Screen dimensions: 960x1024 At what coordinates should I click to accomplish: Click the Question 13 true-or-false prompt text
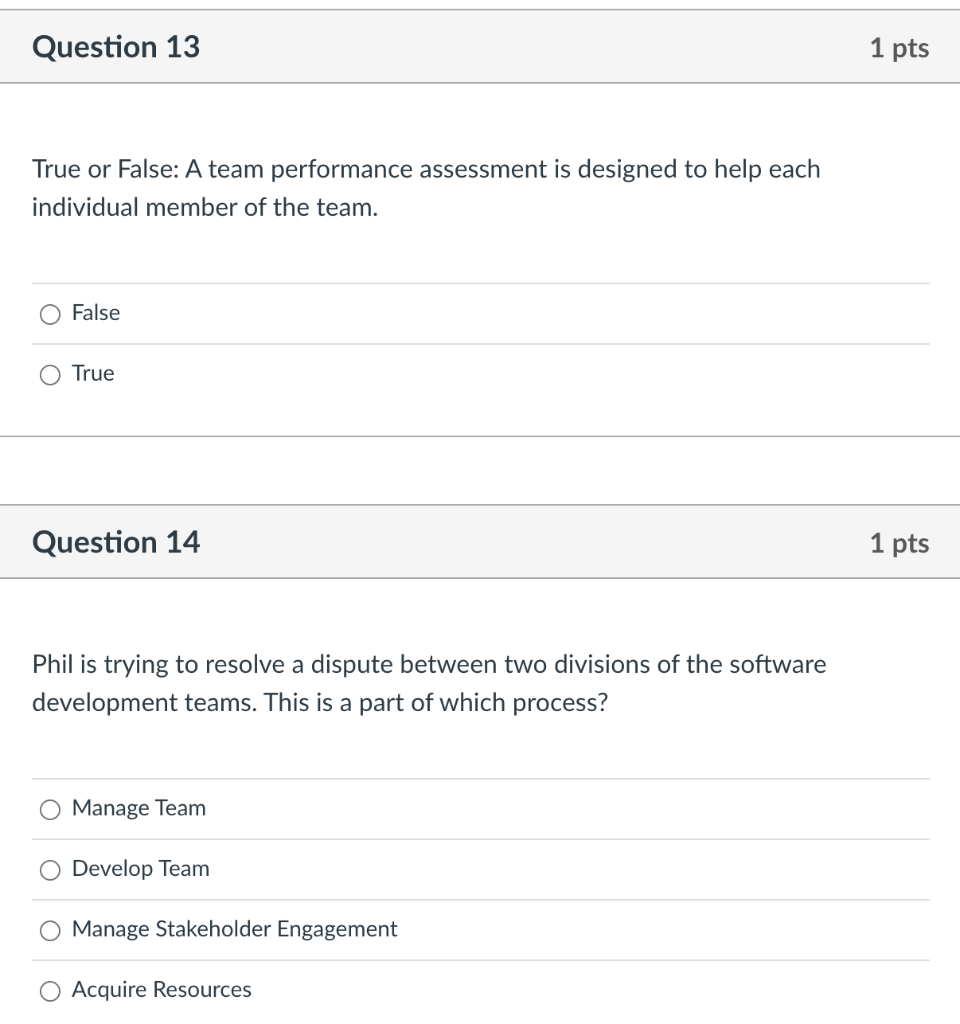[427, 188]
